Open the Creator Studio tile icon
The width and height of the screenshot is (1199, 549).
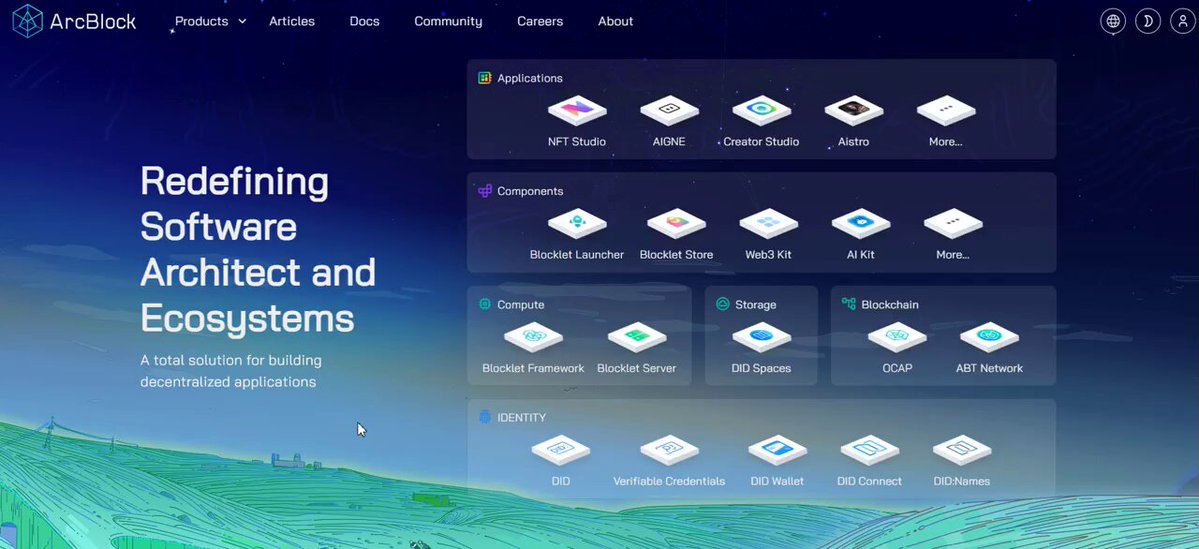[762, 111]
